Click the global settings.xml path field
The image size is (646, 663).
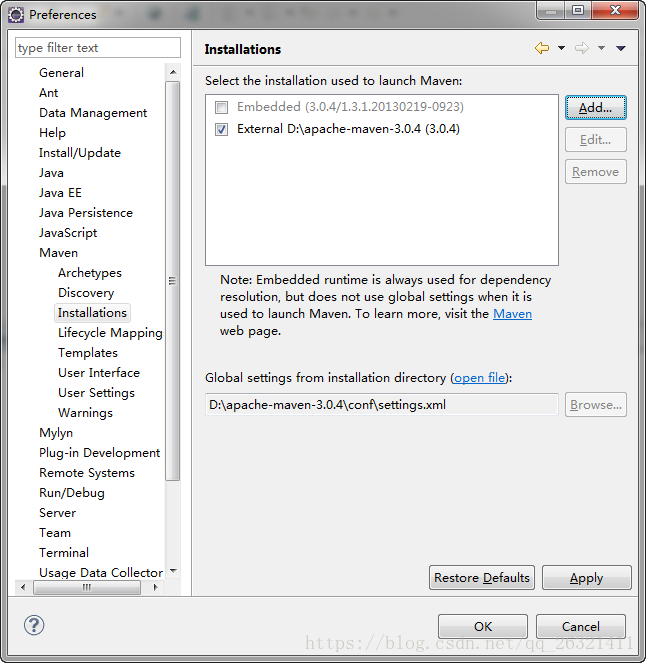click(x=382, y=405)
